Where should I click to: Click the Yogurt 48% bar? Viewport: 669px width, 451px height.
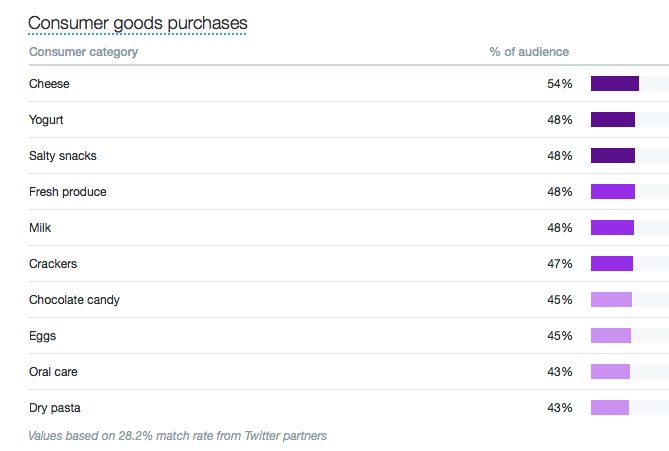(613, 120)
